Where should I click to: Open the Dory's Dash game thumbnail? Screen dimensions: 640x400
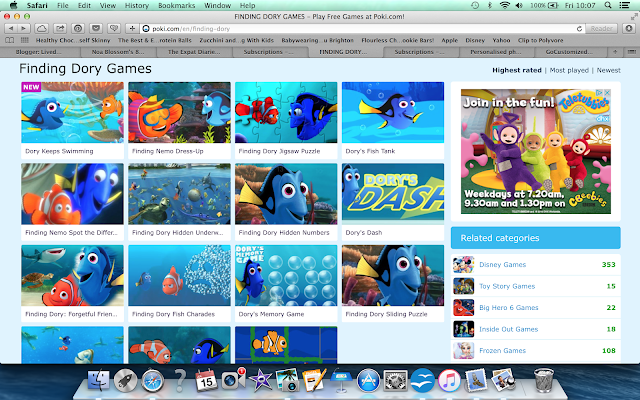click(393, 194)
